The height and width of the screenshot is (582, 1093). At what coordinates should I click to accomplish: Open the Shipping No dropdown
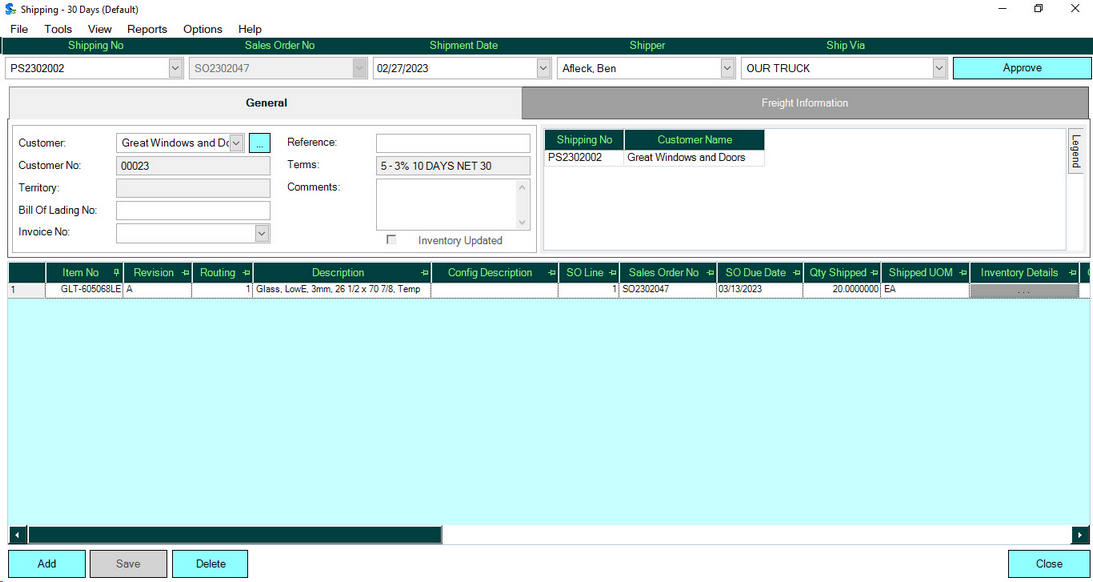[175, 68]
